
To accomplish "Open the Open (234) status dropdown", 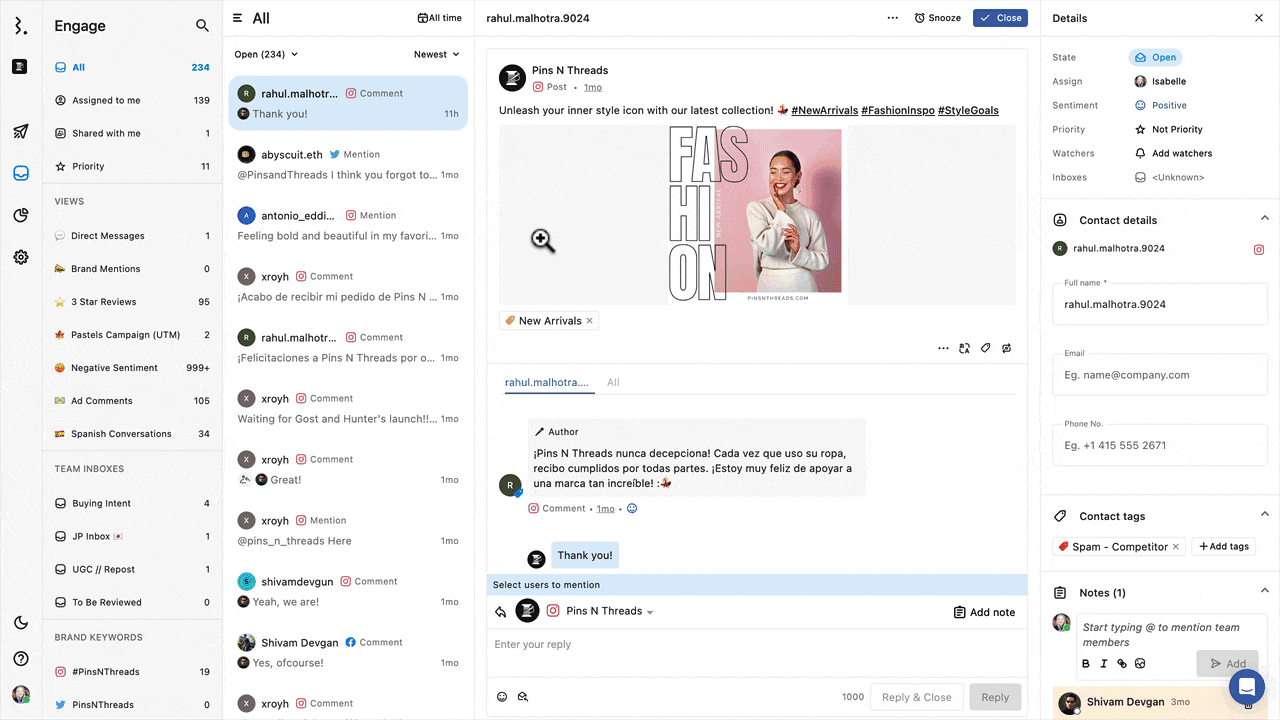I will tap(266, 55).
